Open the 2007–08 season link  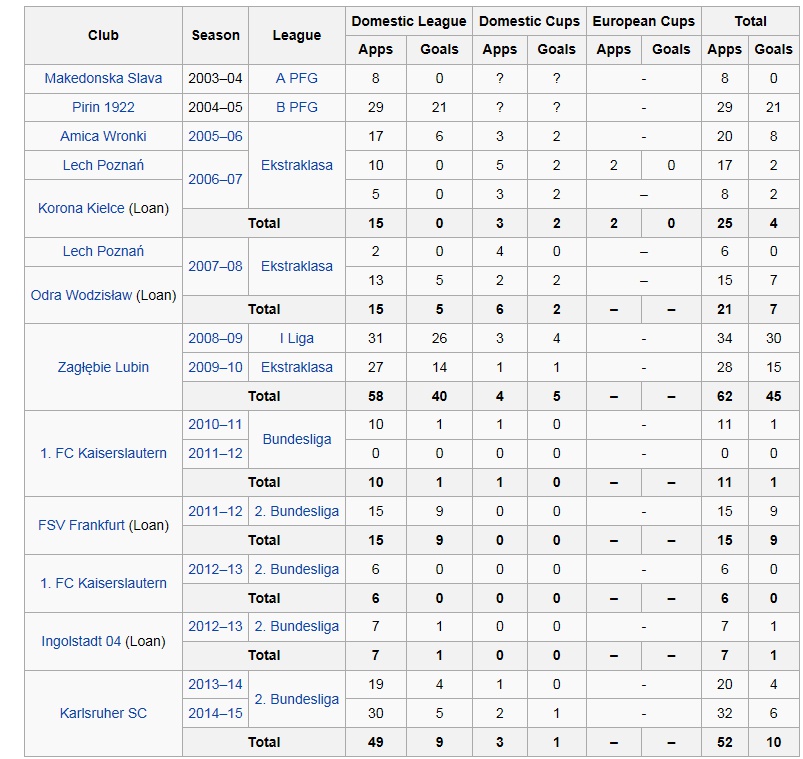[x=215, y=266]
